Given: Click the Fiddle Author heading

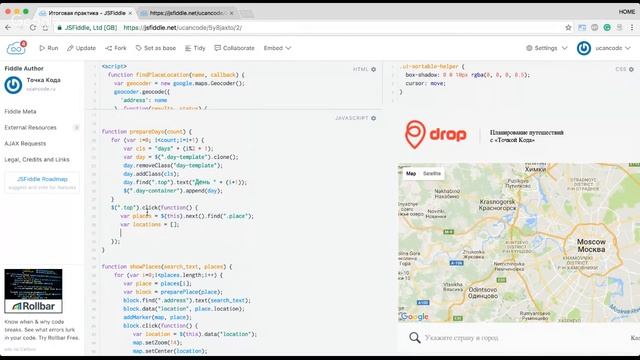Looking at the screenshot, I should coord(24,69).
